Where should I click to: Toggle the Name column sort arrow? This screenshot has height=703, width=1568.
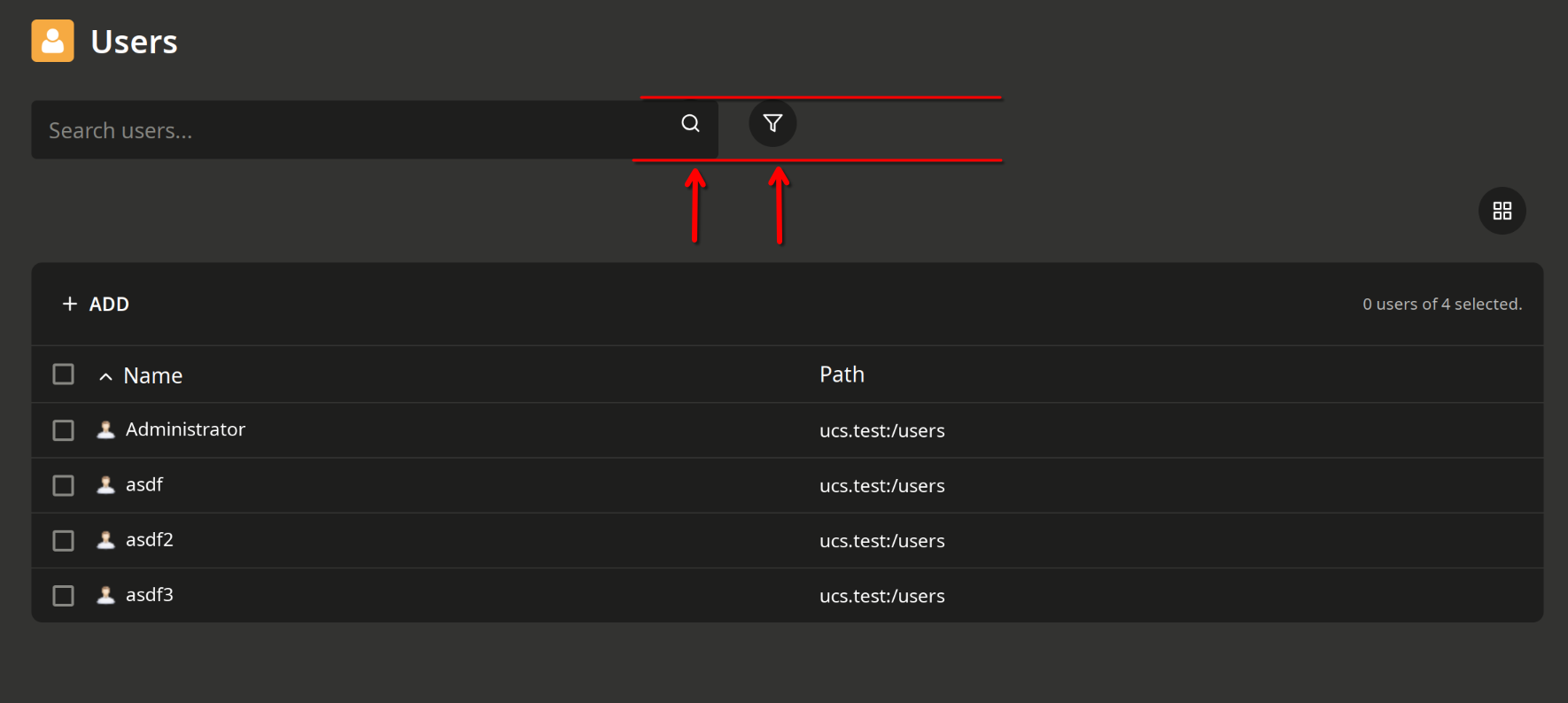click(105, 376)
